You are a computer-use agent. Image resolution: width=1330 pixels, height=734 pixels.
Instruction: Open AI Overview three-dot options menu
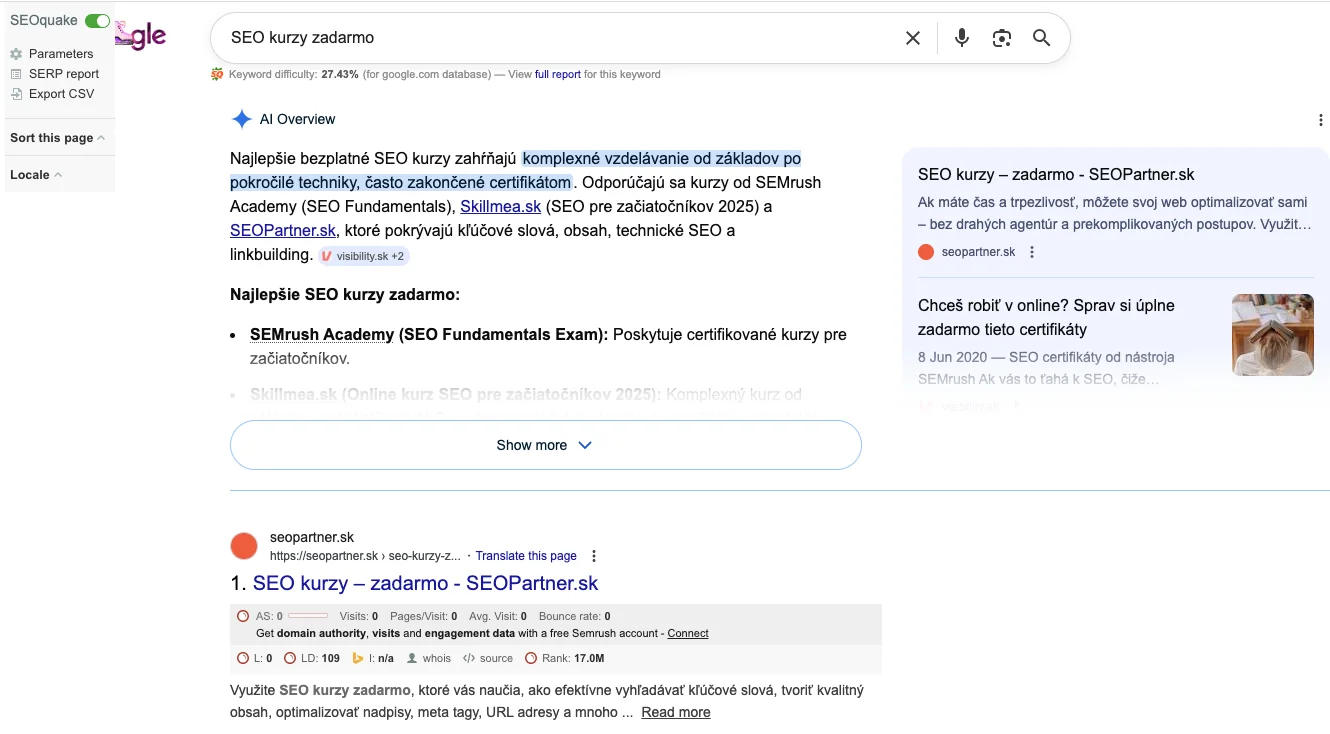(1321, 120)
